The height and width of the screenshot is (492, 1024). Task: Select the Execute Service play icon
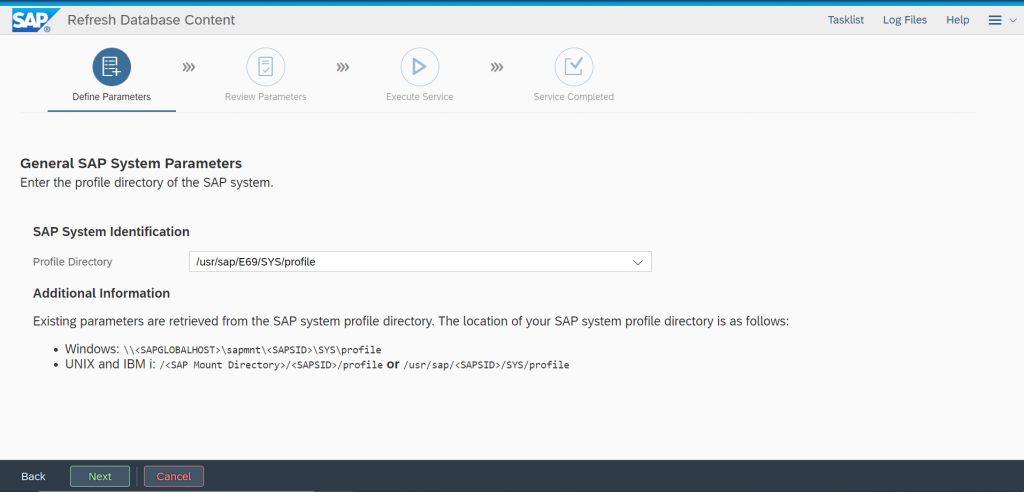click(x=420, y=67)
